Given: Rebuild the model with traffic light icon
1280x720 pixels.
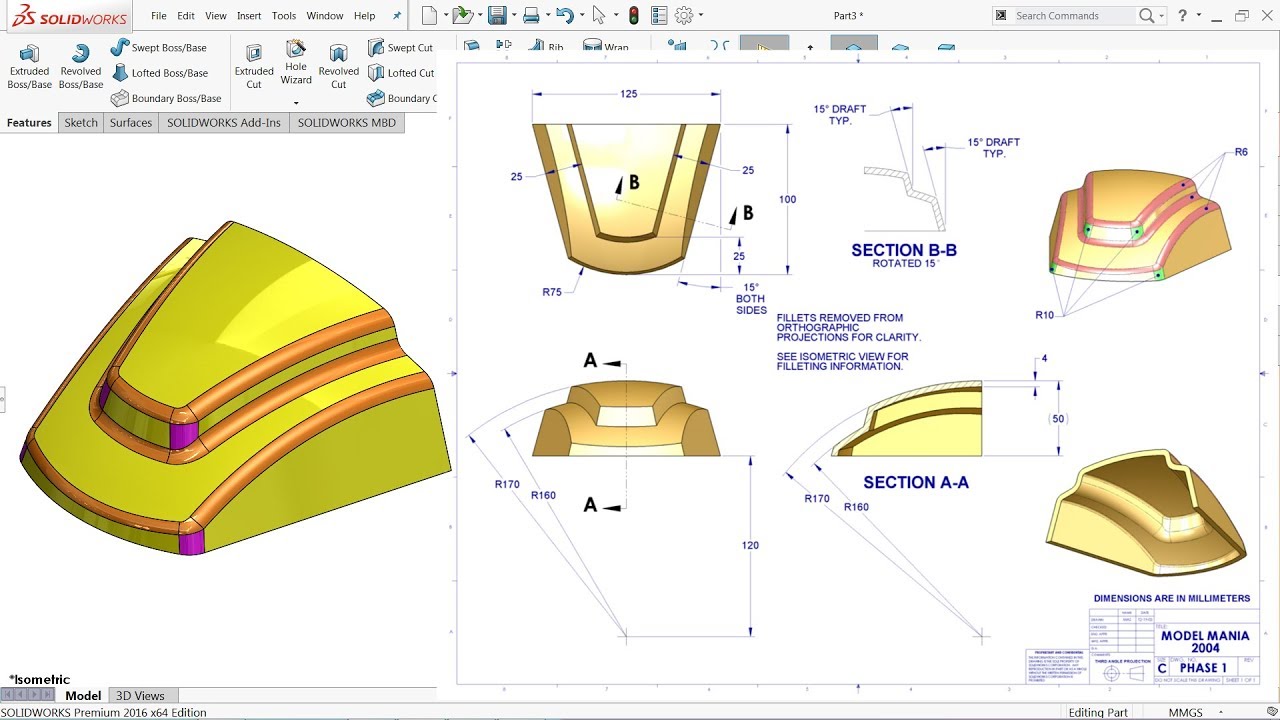Looking at the screenshot, I should click(x=634, y=15).
